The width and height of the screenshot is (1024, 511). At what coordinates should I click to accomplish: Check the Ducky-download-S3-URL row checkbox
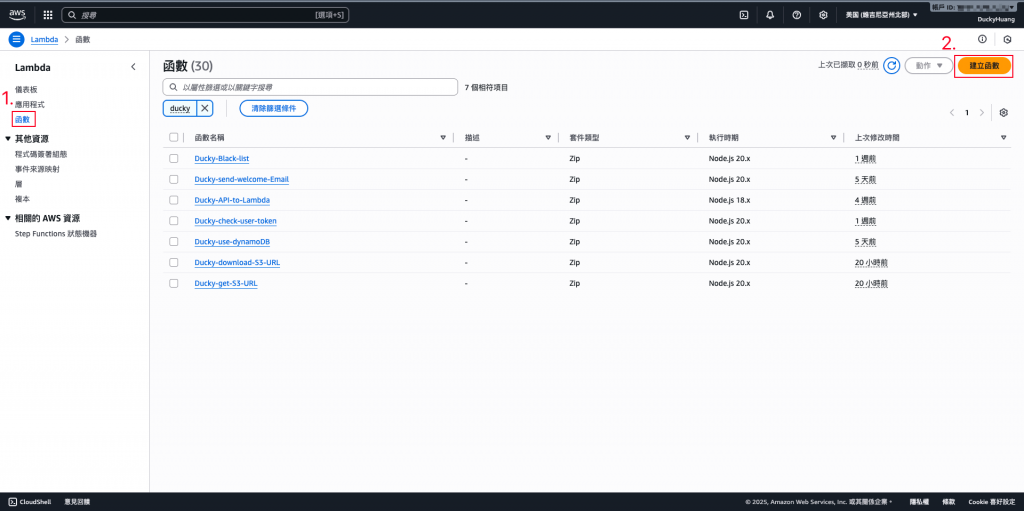[x=173, y=263]
